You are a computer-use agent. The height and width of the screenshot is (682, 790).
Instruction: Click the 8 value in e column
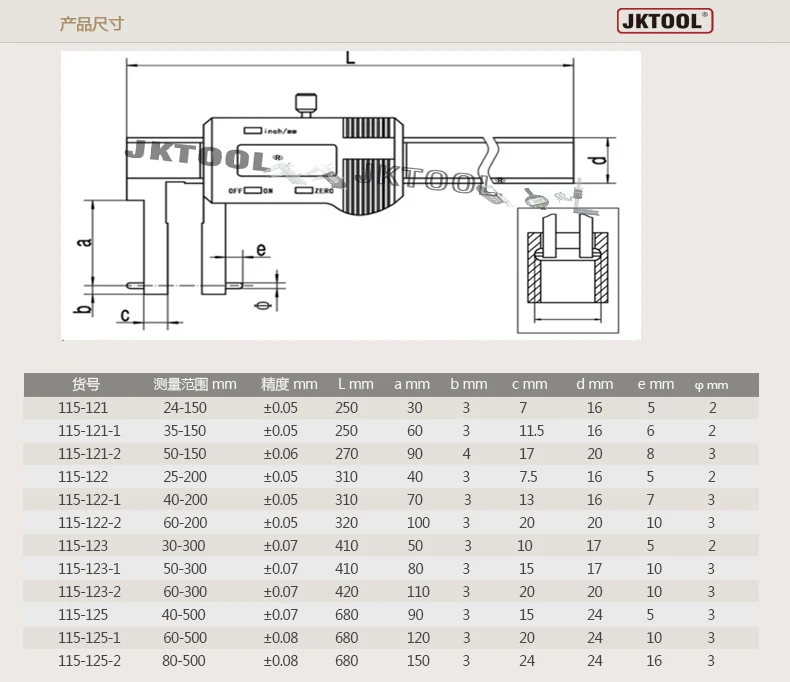650,454
